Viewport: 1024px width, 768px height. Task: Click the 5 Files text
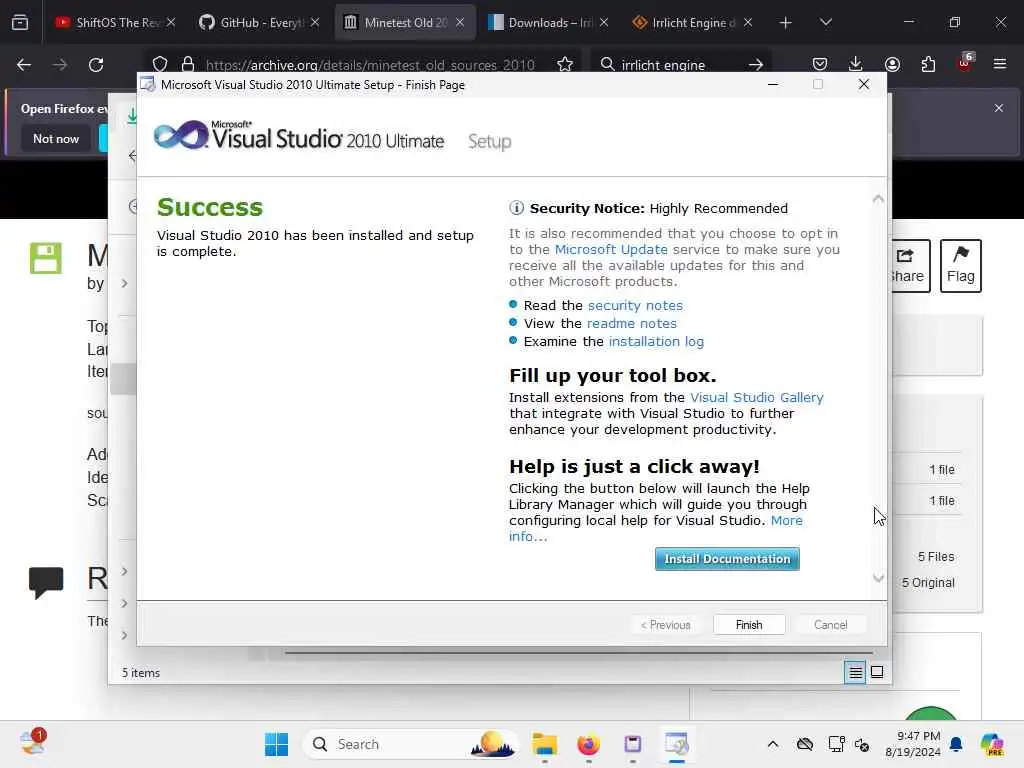point(936,556)
